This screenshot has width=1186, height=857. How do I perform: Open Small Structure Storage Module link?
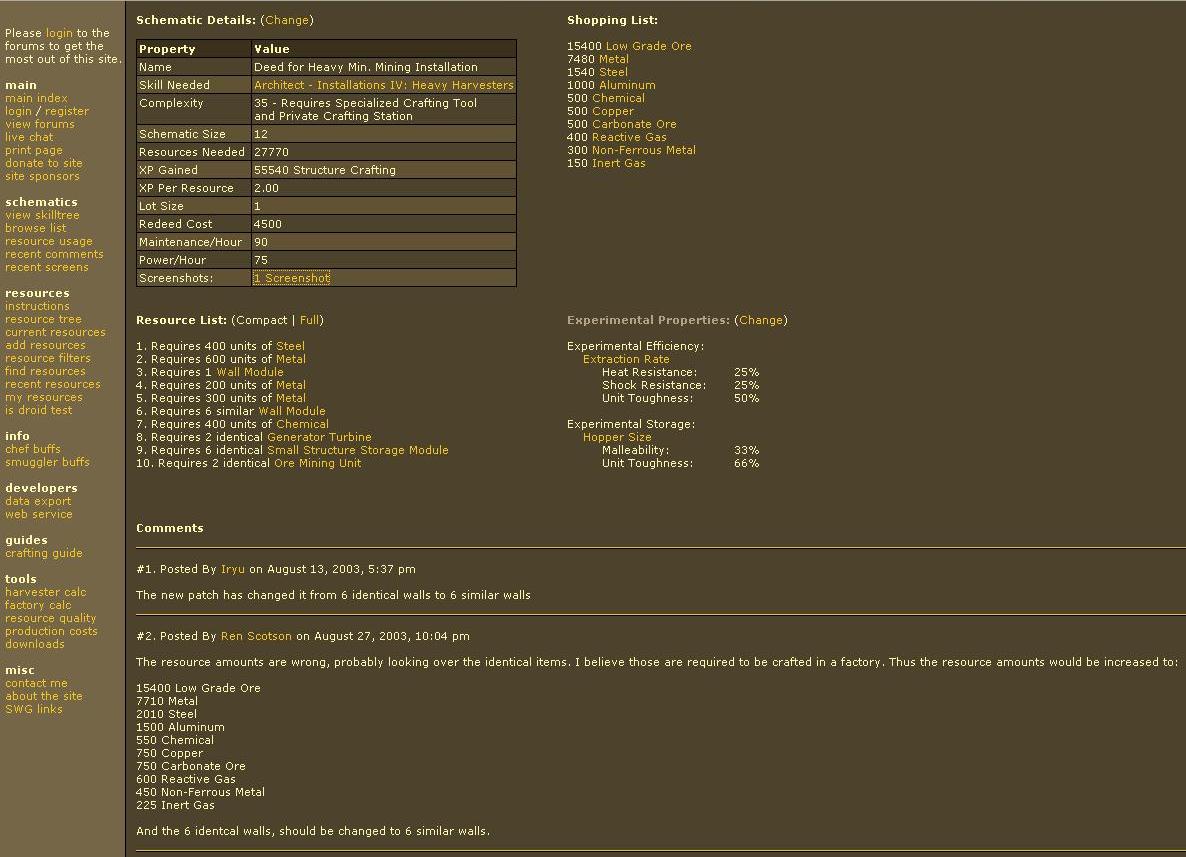(x=357, y=450)
